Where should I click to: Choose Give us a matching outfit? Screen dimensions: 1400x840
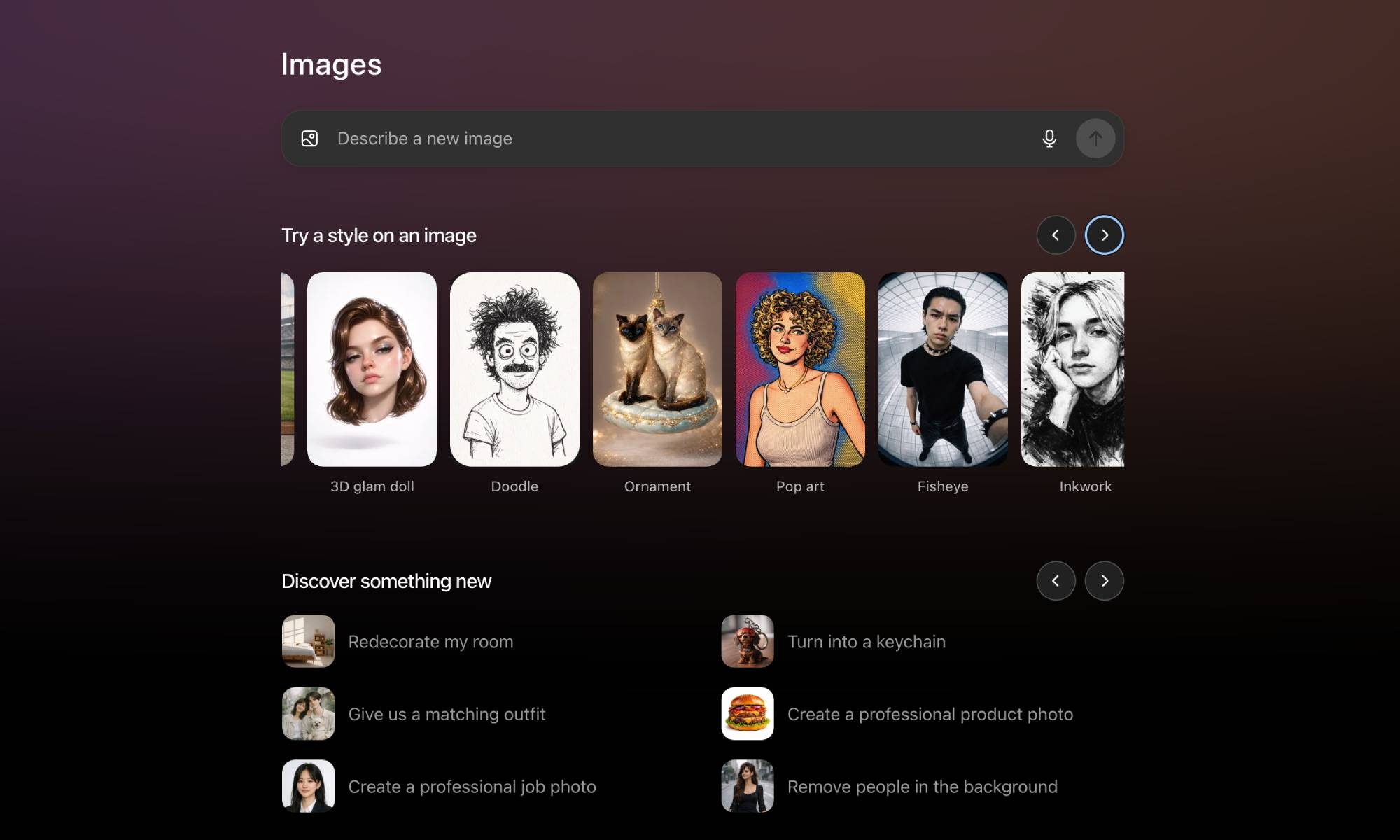click(447, 714)
